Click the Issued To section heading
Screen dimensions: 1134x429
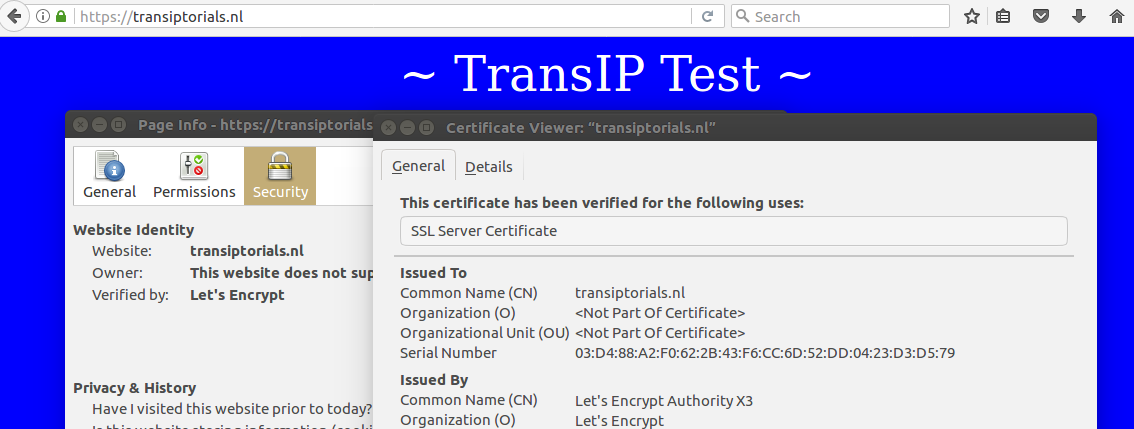(x=433, y=273)
